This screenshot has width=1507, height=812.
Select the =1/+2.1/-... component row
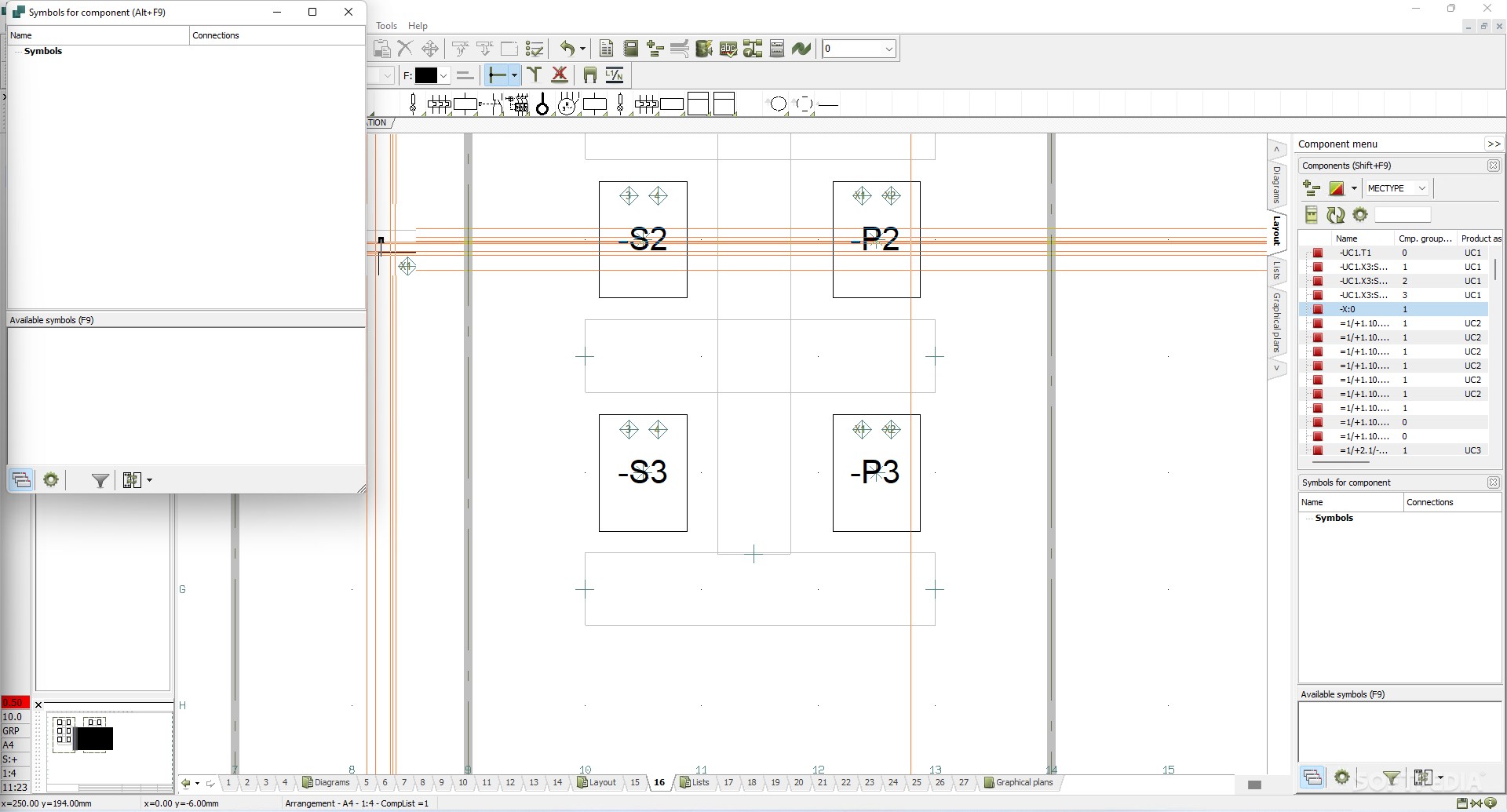[x=1394, y=450]
